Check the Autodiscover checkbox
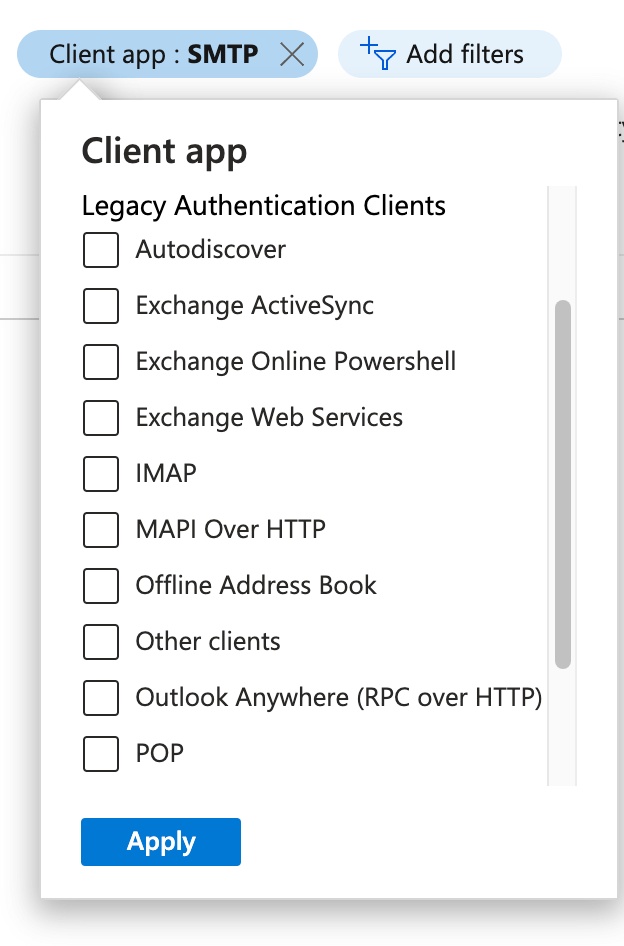624x946 pixels. 101,249
